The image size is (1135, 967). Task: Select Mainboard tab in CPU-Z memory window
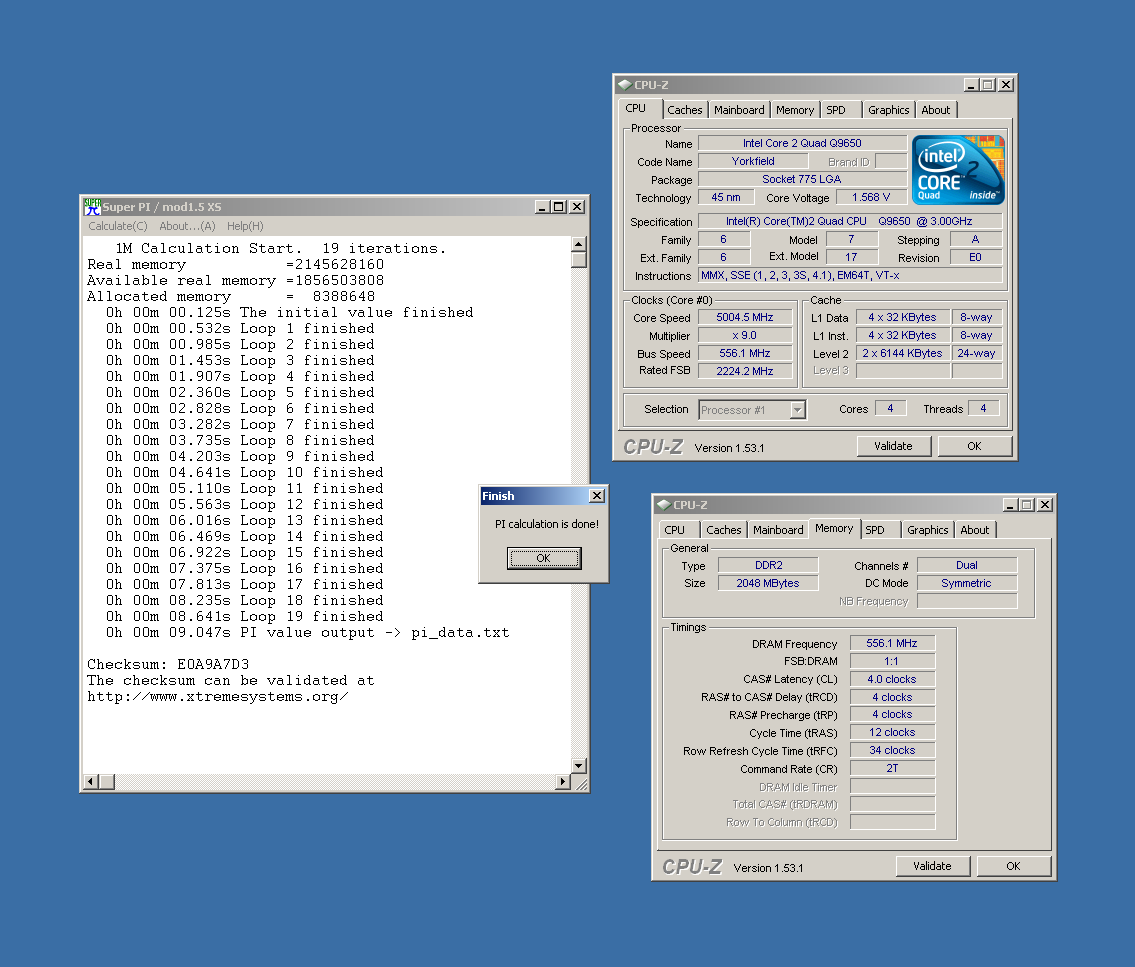778,530
